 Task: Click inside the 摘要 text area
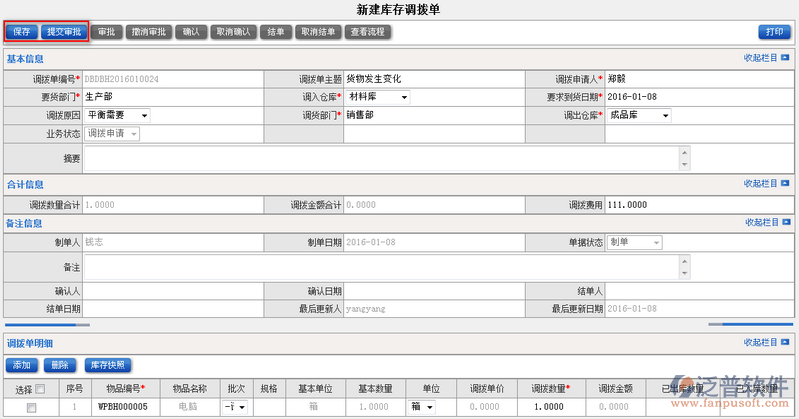pyautogui.click(x=380, y=159)
